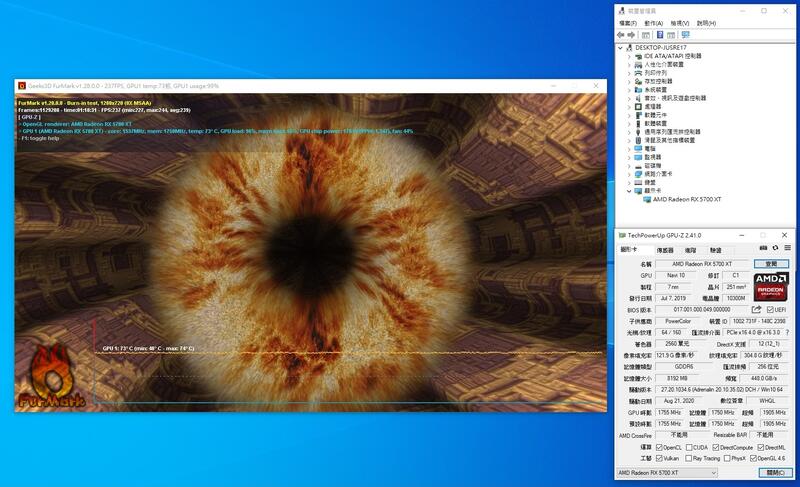The width and height of the screenshot is (800, 487).
Task: Click the AMD Radeon logo in GPU-Z
Action: [x=771, y=287]
